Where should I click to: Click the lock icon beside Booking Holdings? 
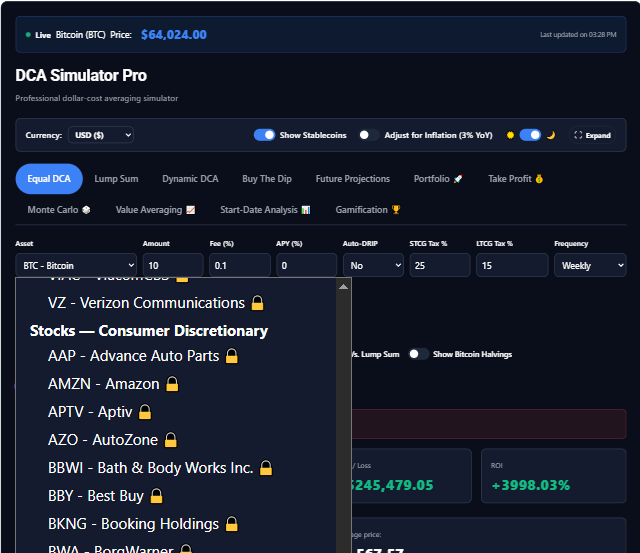pos(231,524)
